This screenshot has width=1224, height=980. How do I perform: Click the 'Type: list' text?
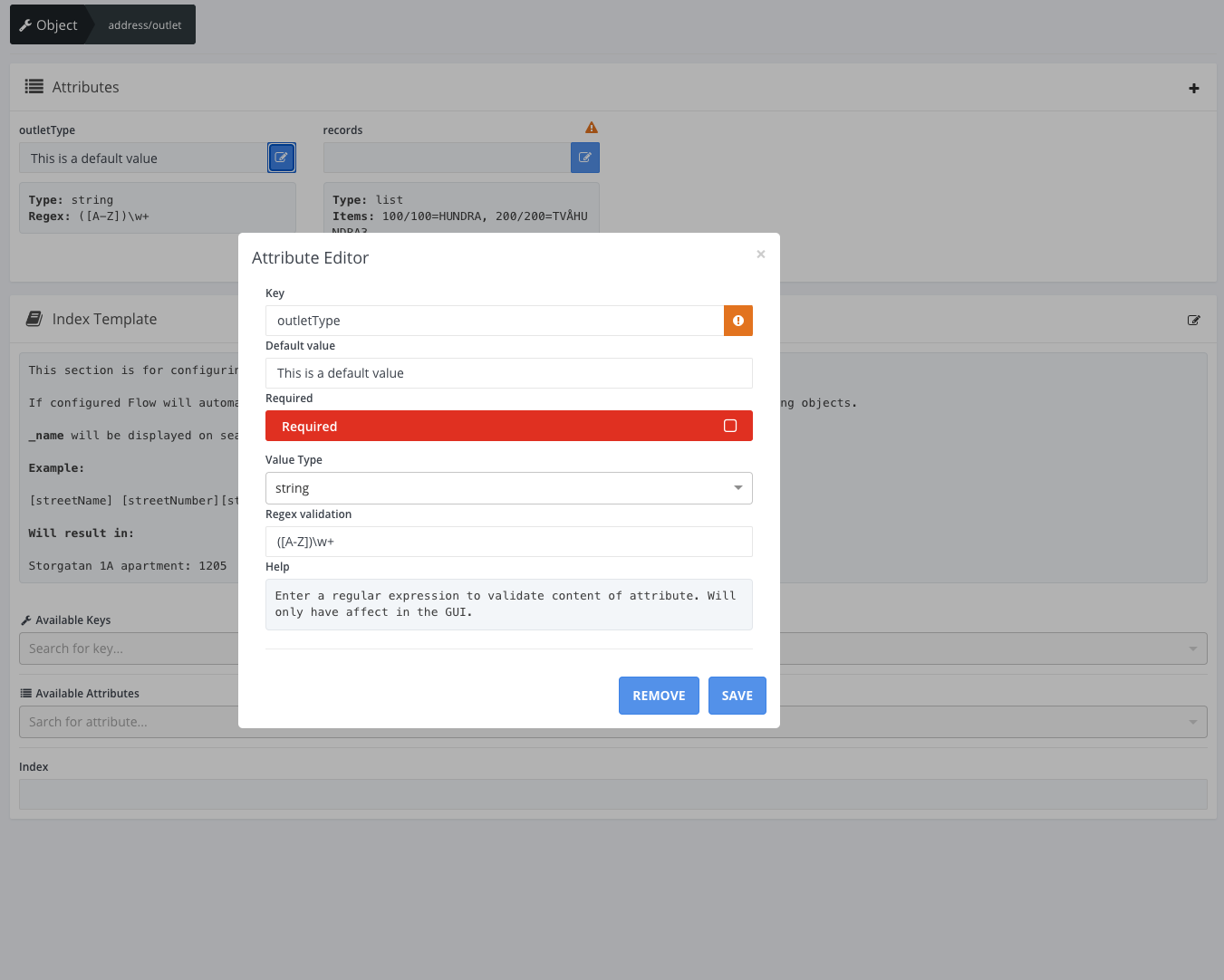tap(368, 200)
